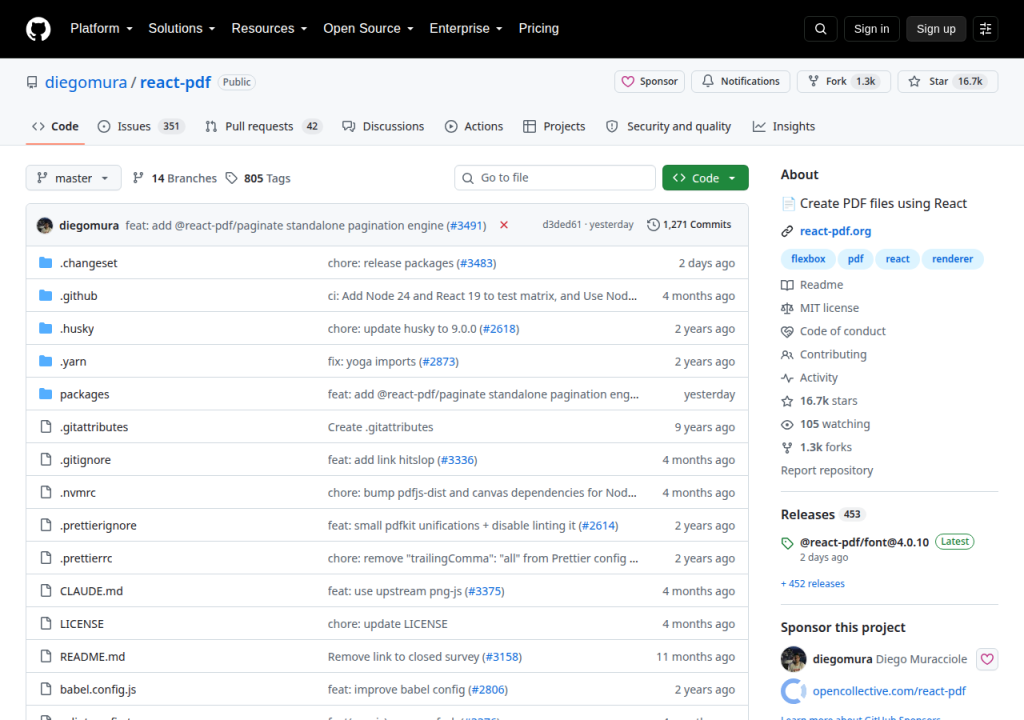
Task: Click the link icon beside react-pdf.org
Action: pyautogui.click(x=788, y=231)
